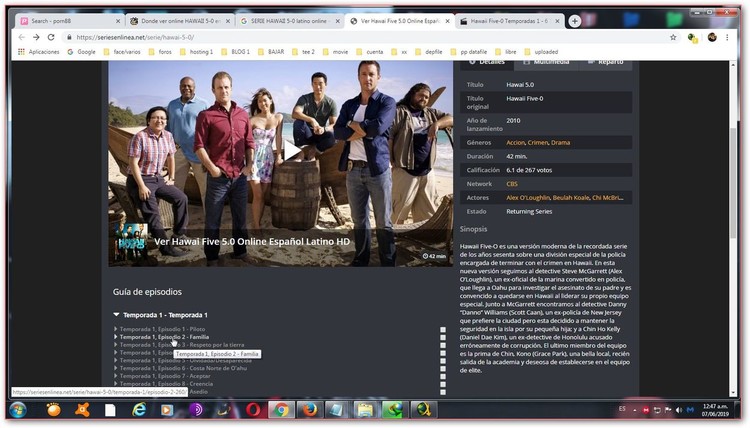Switch to SERIE HAWAII 5-0 latino online tab
This screenshot has height=428, width=750.
pos(290,21)
